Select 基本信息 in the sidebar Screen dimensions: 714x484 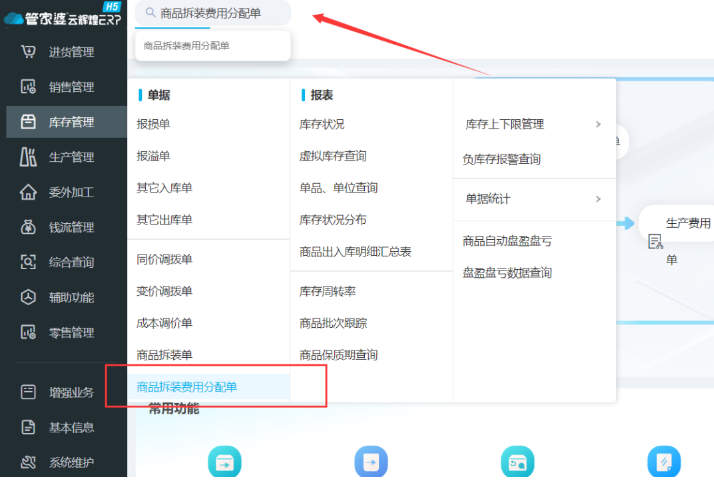pyautogui.click(x=72, y=427)
